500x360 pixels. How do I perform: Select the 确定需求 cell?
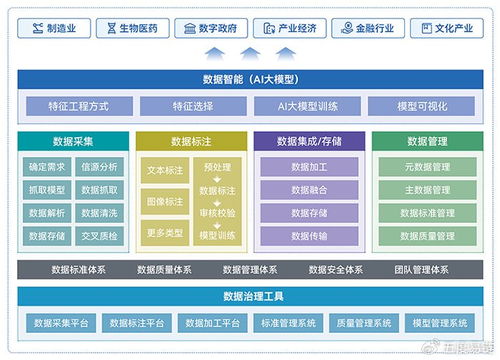(47, 167)
